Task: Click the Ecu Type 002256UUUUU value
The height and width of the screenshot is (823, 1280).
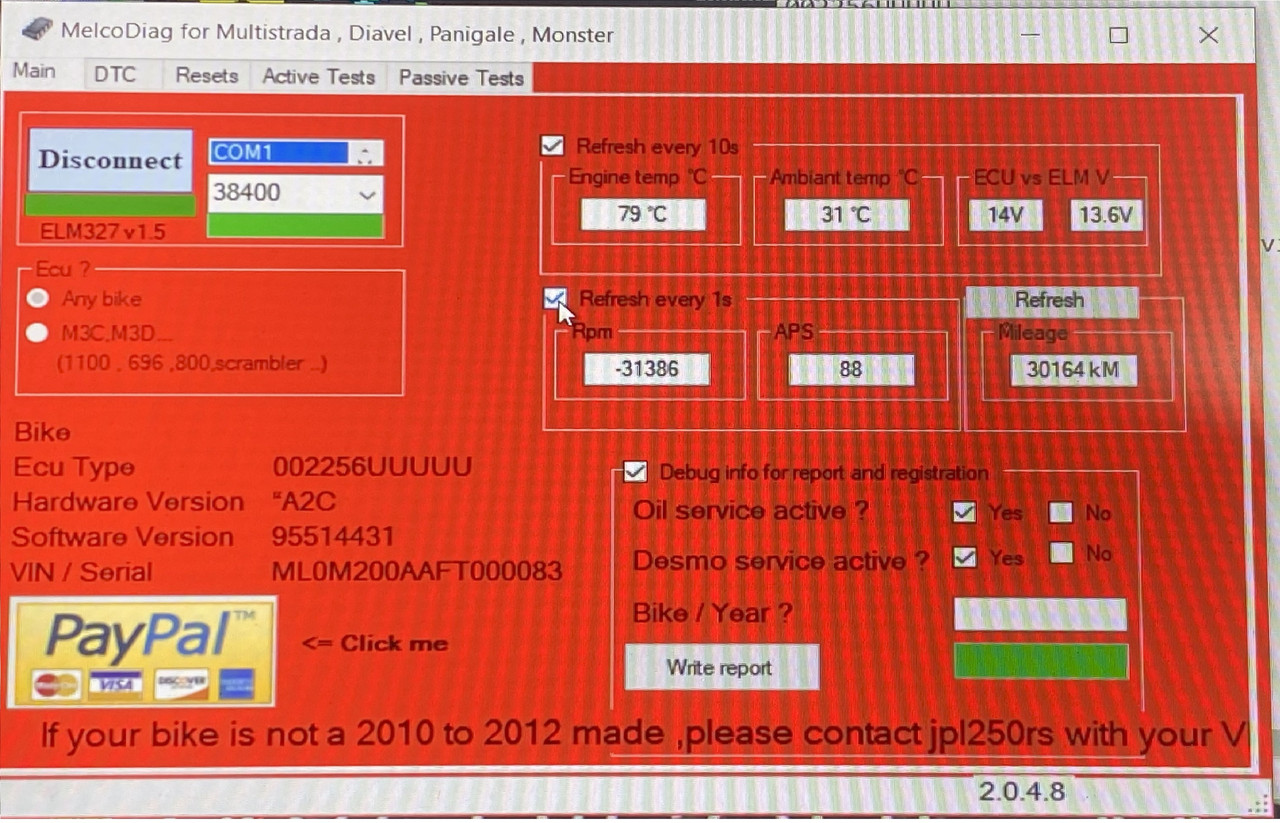Action: click(x=372, y=467)
